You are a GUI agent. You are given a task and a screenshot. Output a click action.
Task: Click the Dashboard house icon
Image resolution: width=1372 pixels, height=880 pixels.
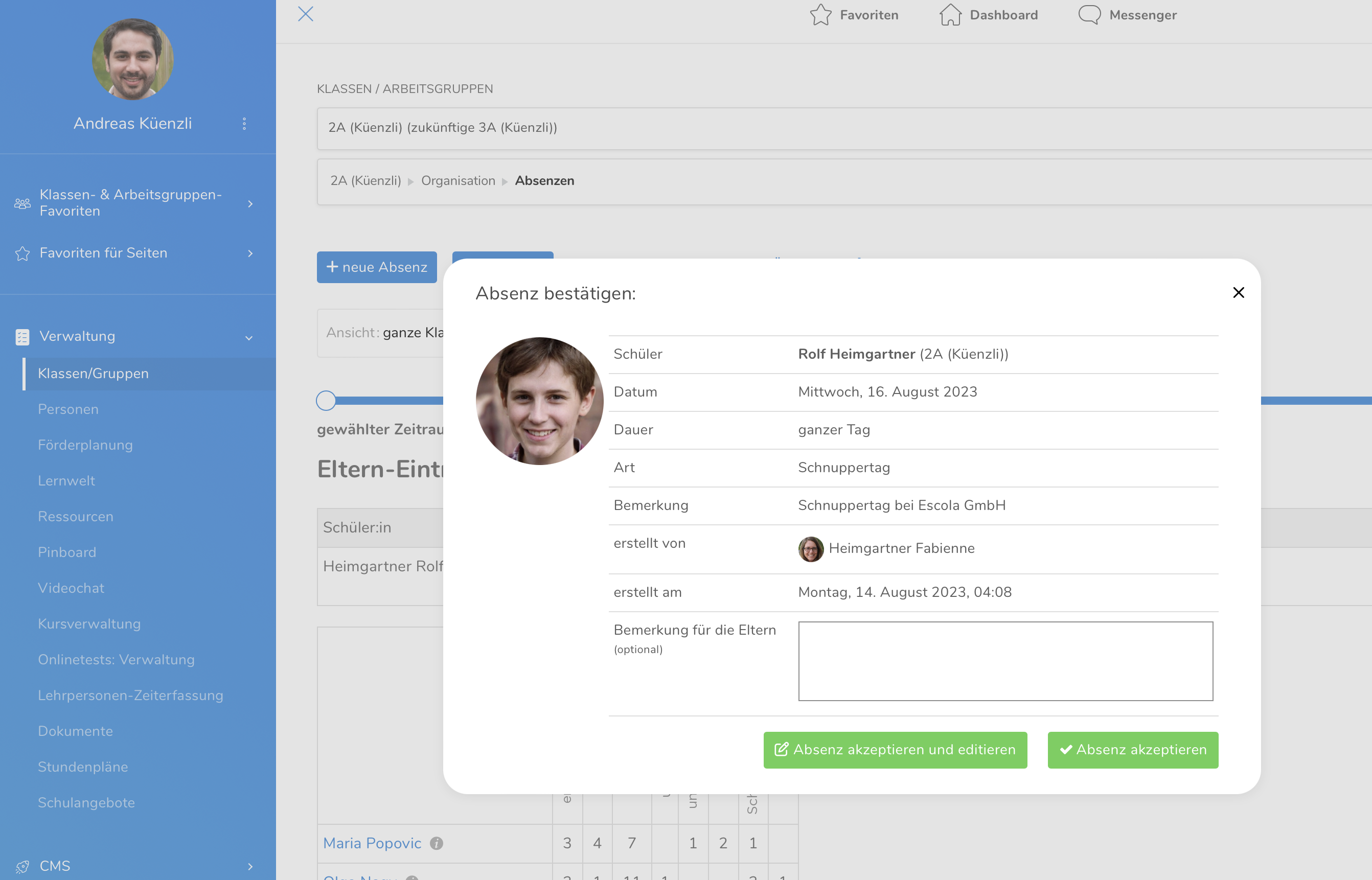click(950, 15)
